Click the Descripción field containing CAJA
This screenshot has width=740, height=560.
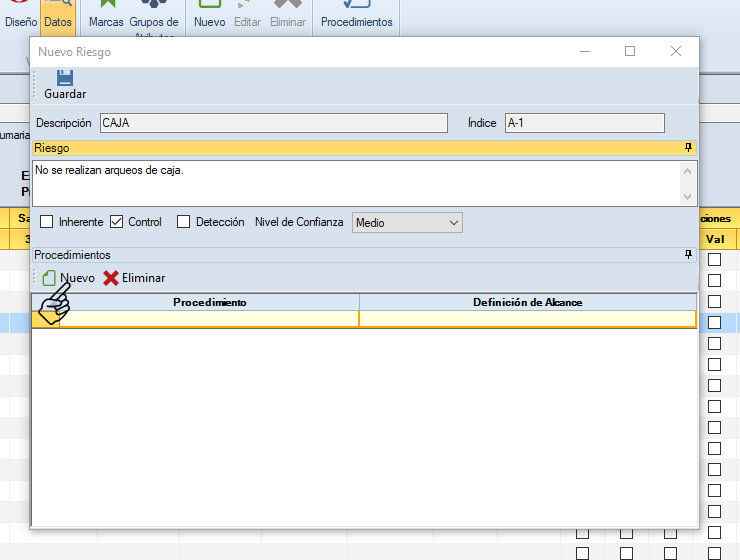coord(273,123)
